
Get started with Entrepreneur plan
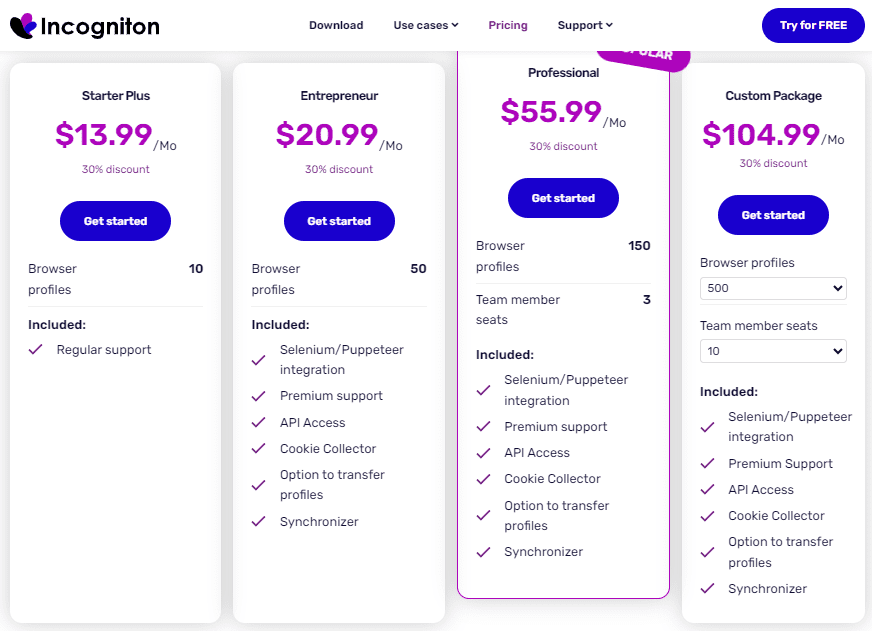(339, 221)
